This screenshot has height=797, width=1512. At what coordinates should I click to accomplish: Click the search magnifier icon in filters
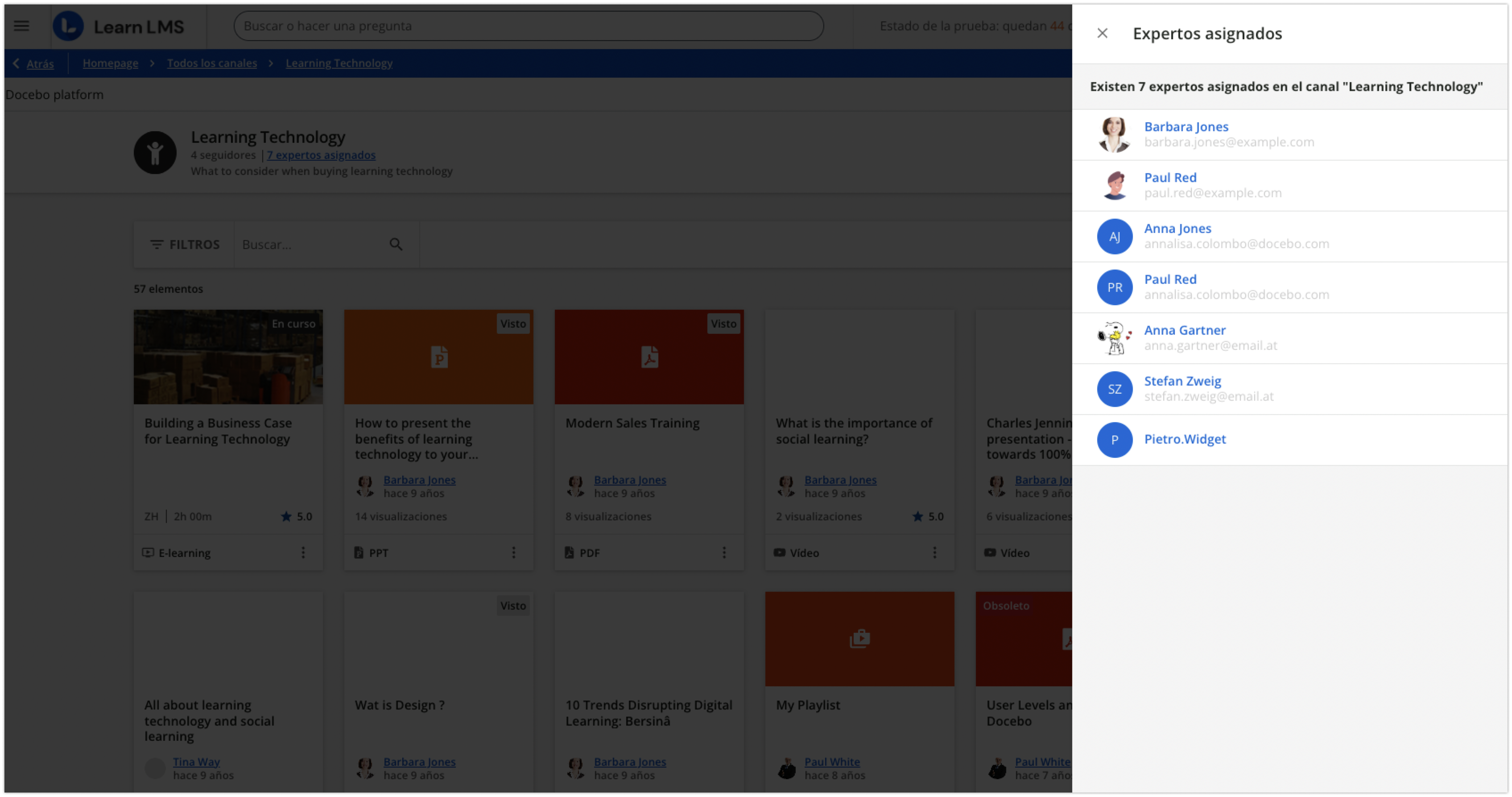click(396, 245)
